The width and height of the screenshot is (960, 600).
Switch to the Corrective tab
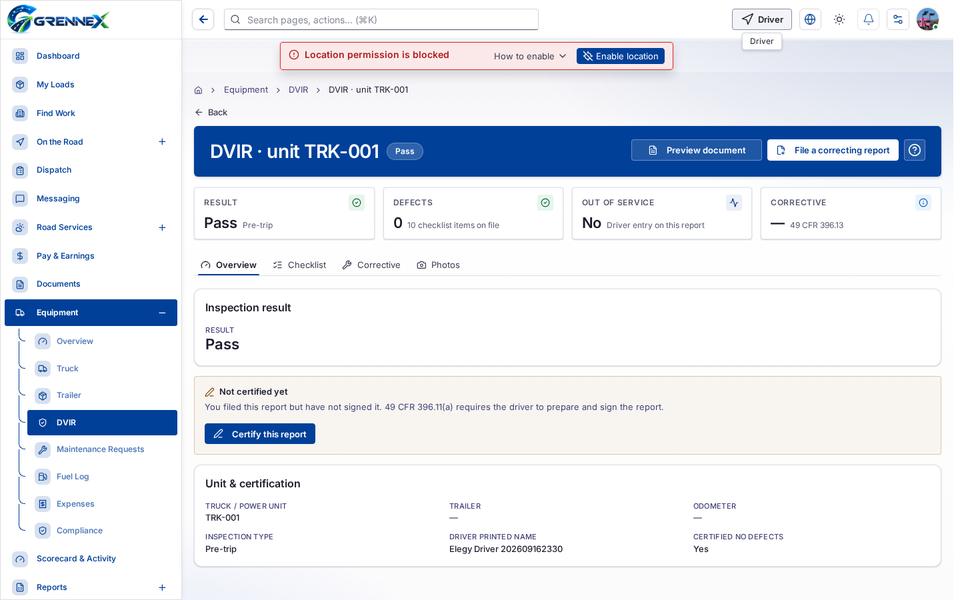[371, 265]
